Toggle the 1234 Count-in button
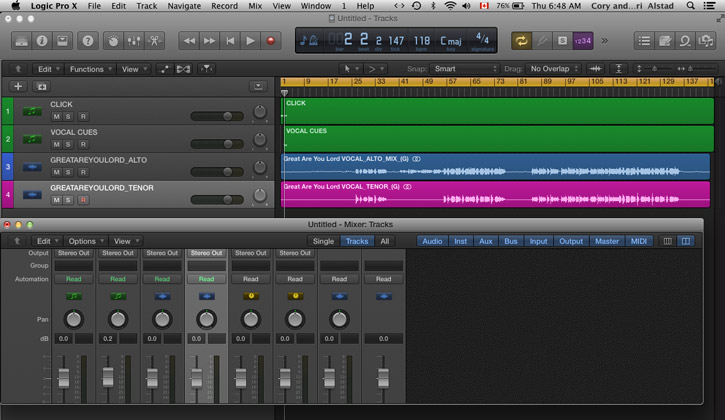This screenshot has height=420, width=725. pos(583,41)
